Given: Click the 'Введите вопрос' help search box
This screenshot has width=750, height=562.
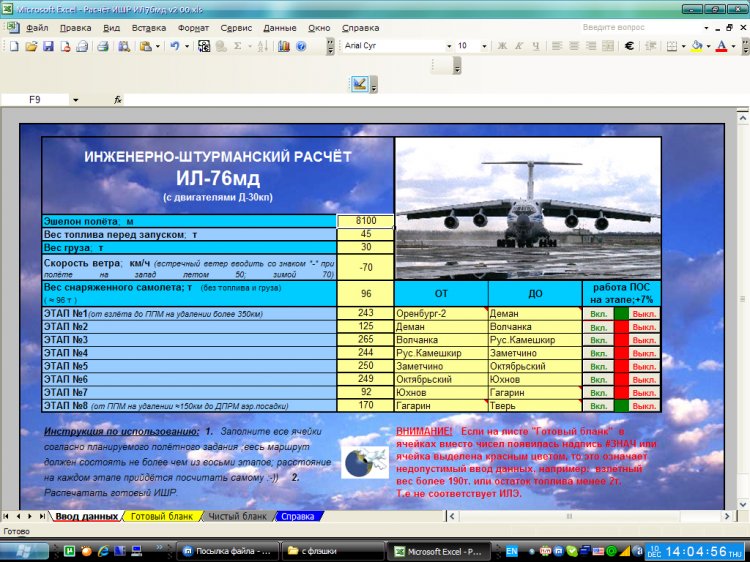Looking at the screenshot, I should [x=641, y=28].
